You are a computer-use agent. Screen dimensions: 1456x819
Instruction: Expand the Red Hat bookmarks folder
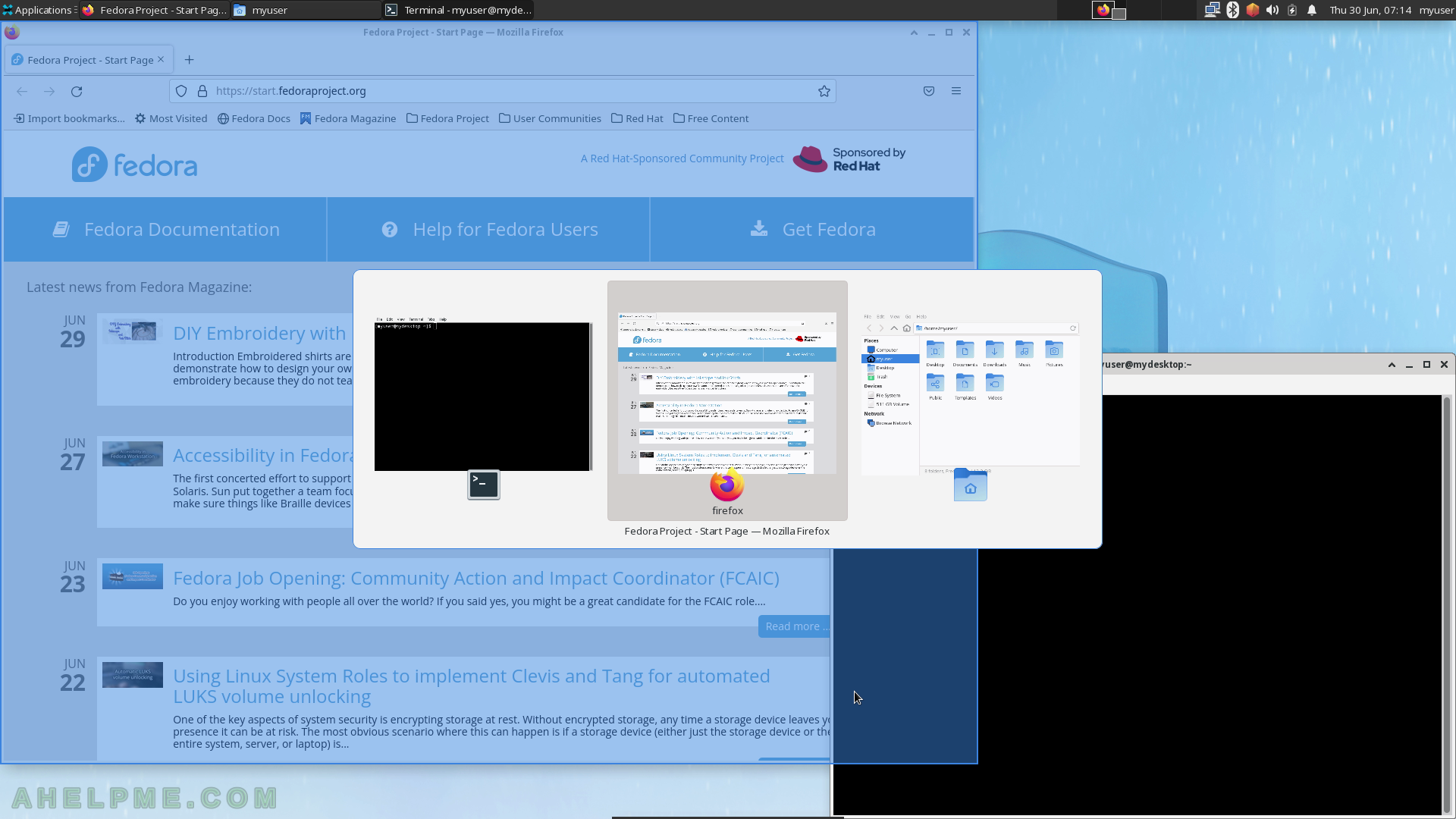[637, 118]
